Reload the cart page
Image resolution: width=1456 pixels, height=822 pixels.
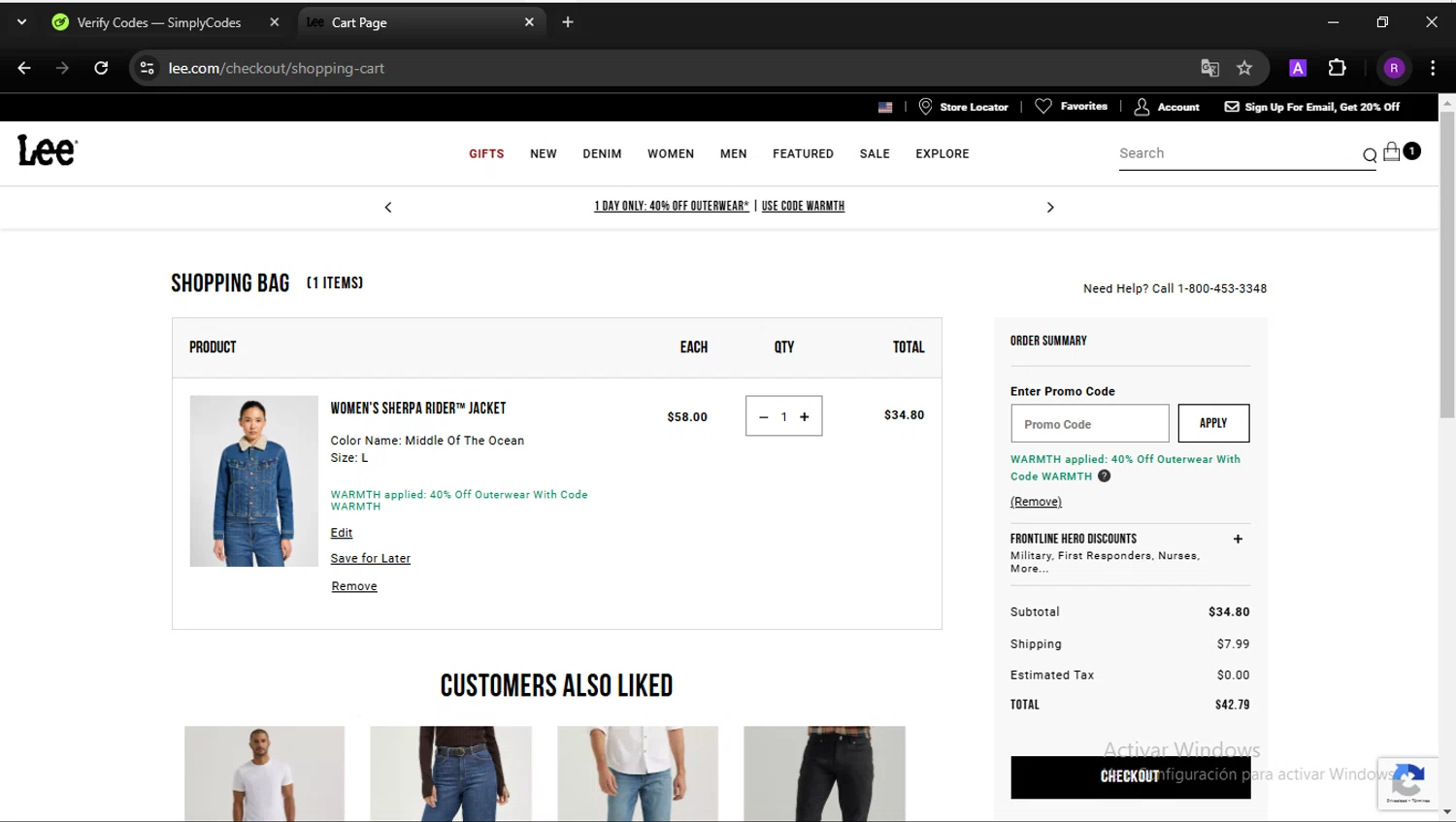101,68
